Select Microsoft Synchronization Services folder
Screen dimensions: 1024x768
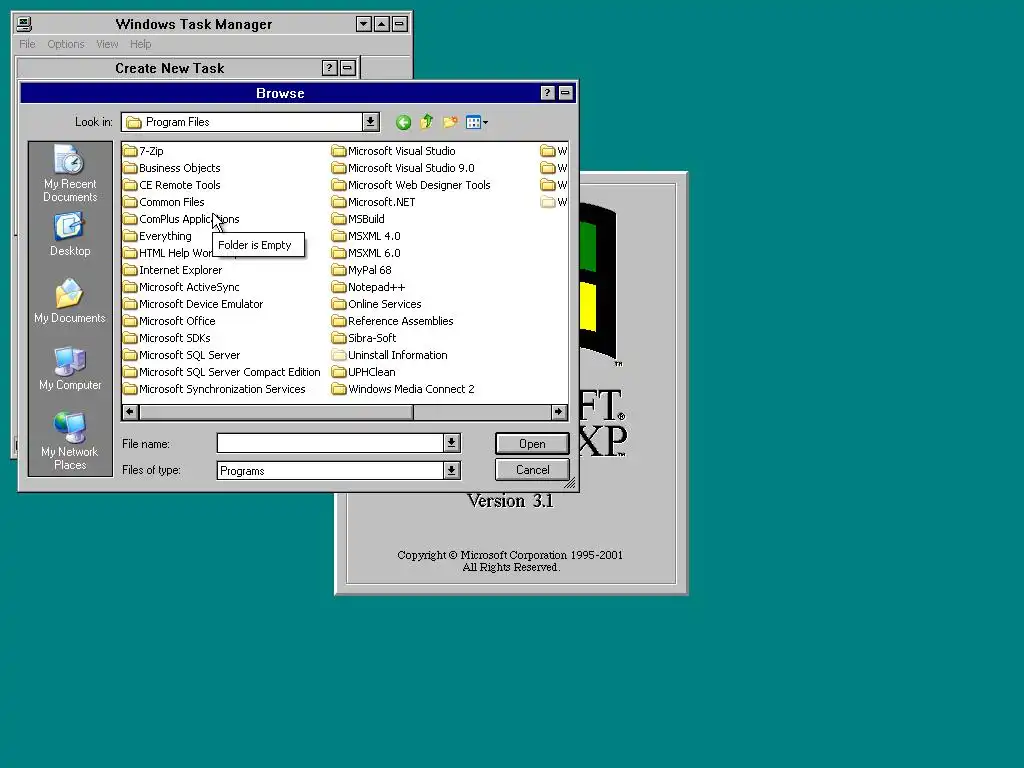(215, 389)
